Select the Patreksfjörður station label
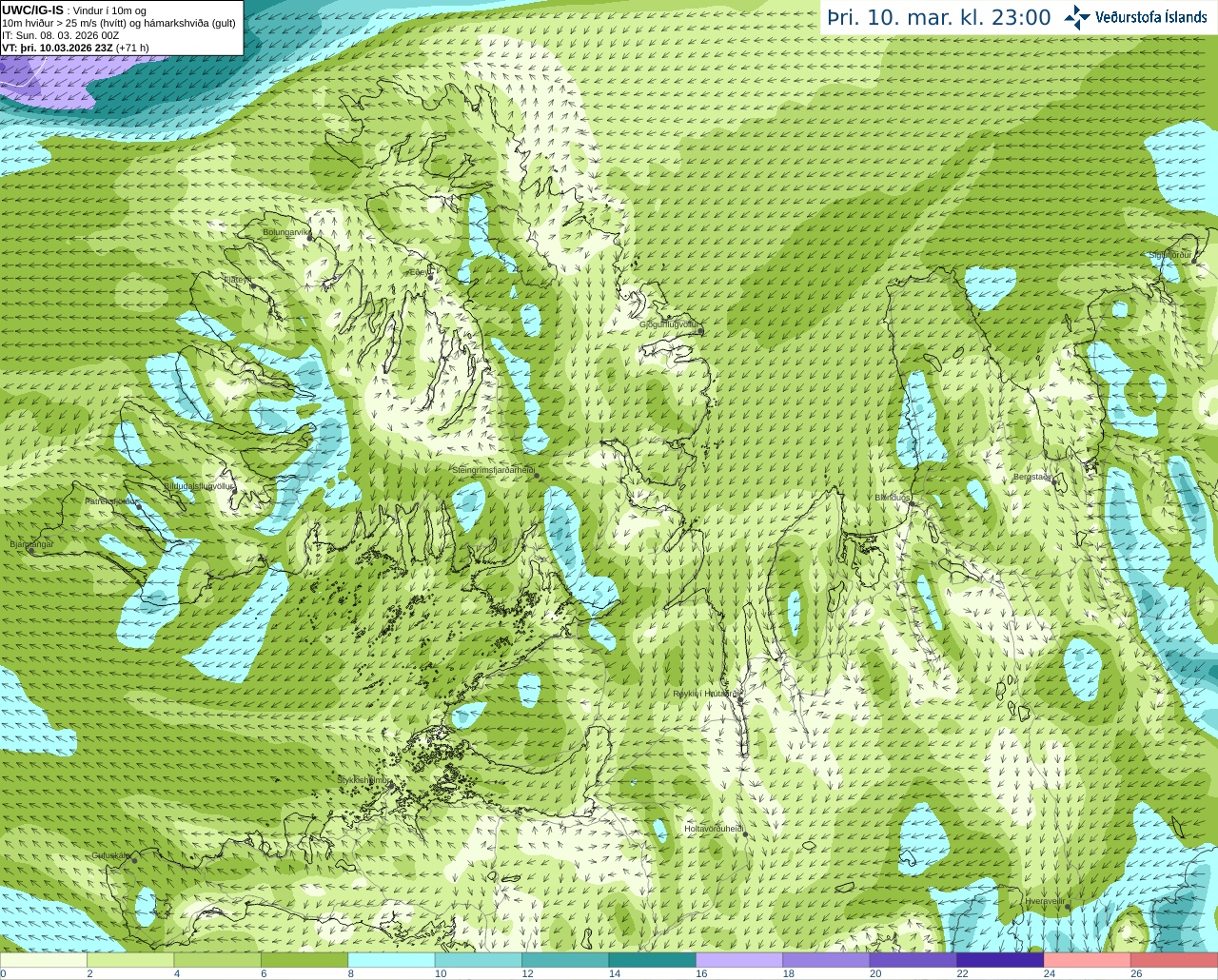Image resolution: width=1218 pixels, height=980 pixels. [x=111, y=500]
